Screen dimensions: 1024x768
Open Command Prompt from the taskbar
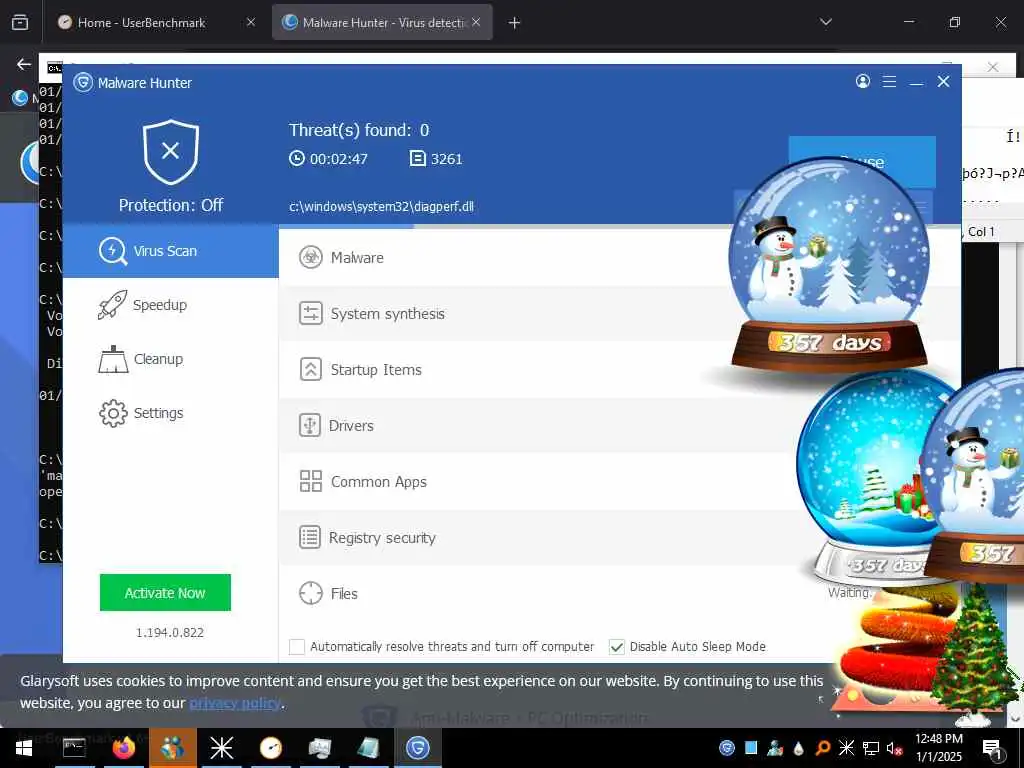point(74,748)
